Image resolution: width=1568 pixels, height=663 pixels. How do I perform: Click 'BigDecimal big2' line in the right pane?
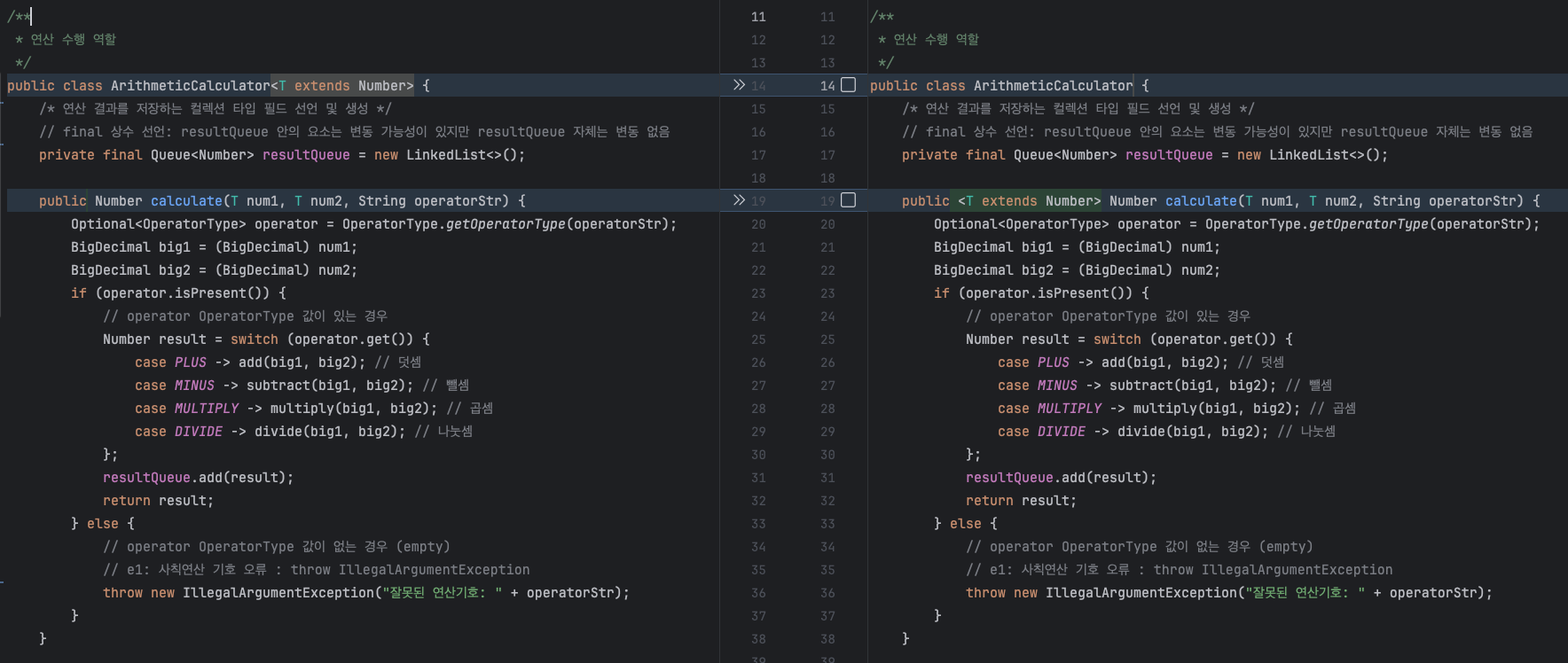pos(1077,270)
